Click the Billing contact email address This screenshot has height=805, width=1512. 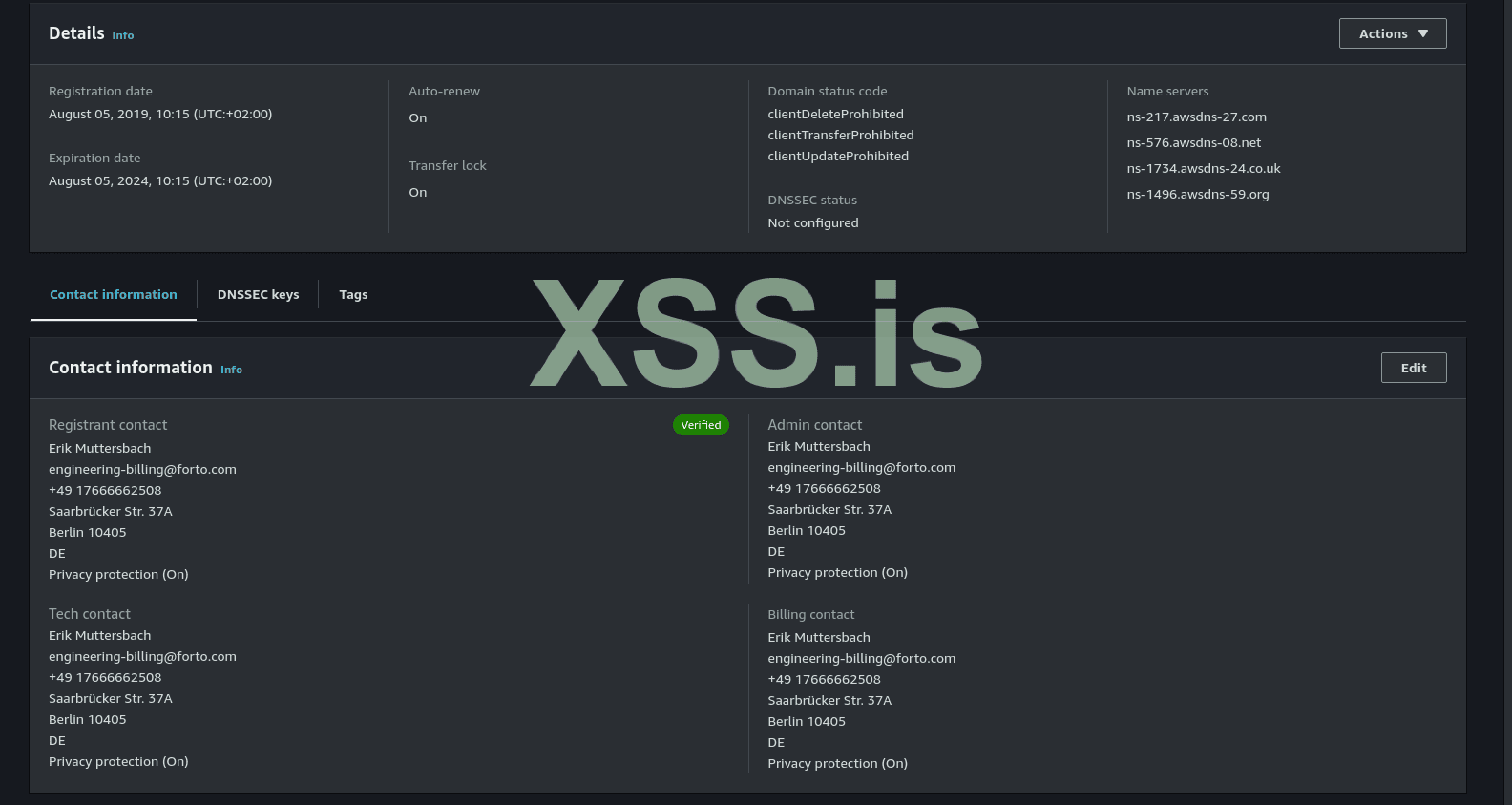coord(861,659)
